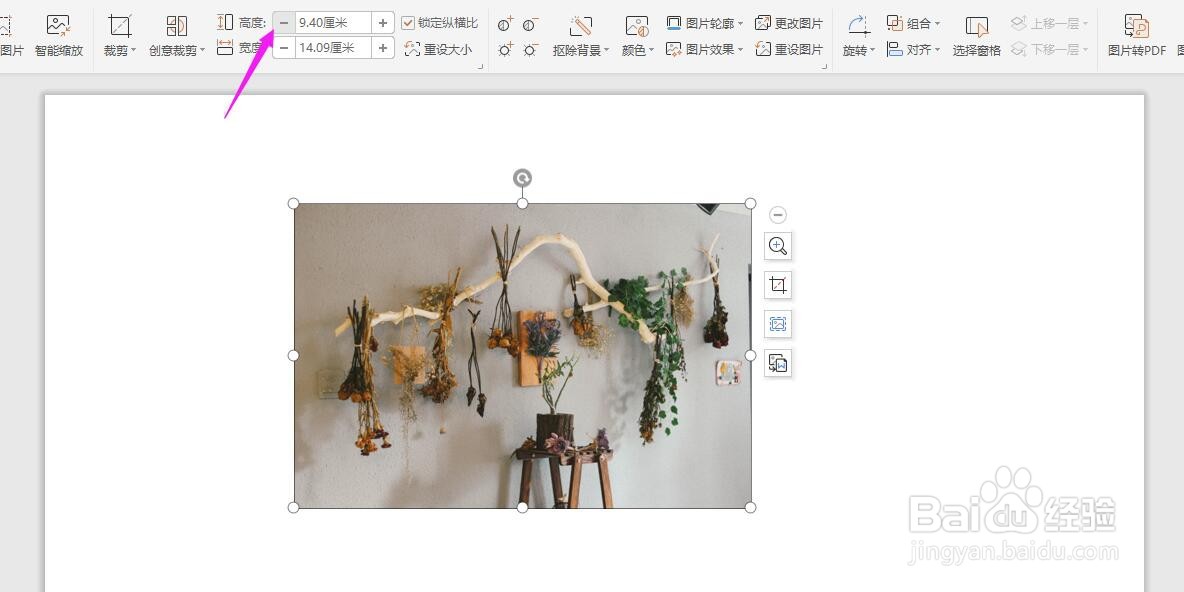Open the 颜色 color tool icon
This screenshot has width=1184, height=592.
coord(637,26)
